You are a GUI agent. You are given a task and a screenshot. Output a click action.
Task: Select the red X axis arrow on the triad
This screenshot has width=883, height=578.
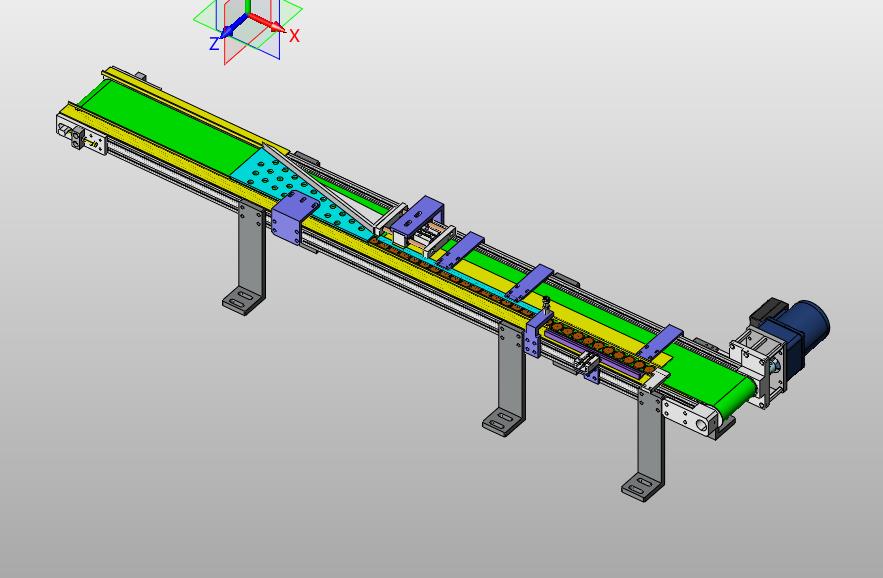point(267,23)
